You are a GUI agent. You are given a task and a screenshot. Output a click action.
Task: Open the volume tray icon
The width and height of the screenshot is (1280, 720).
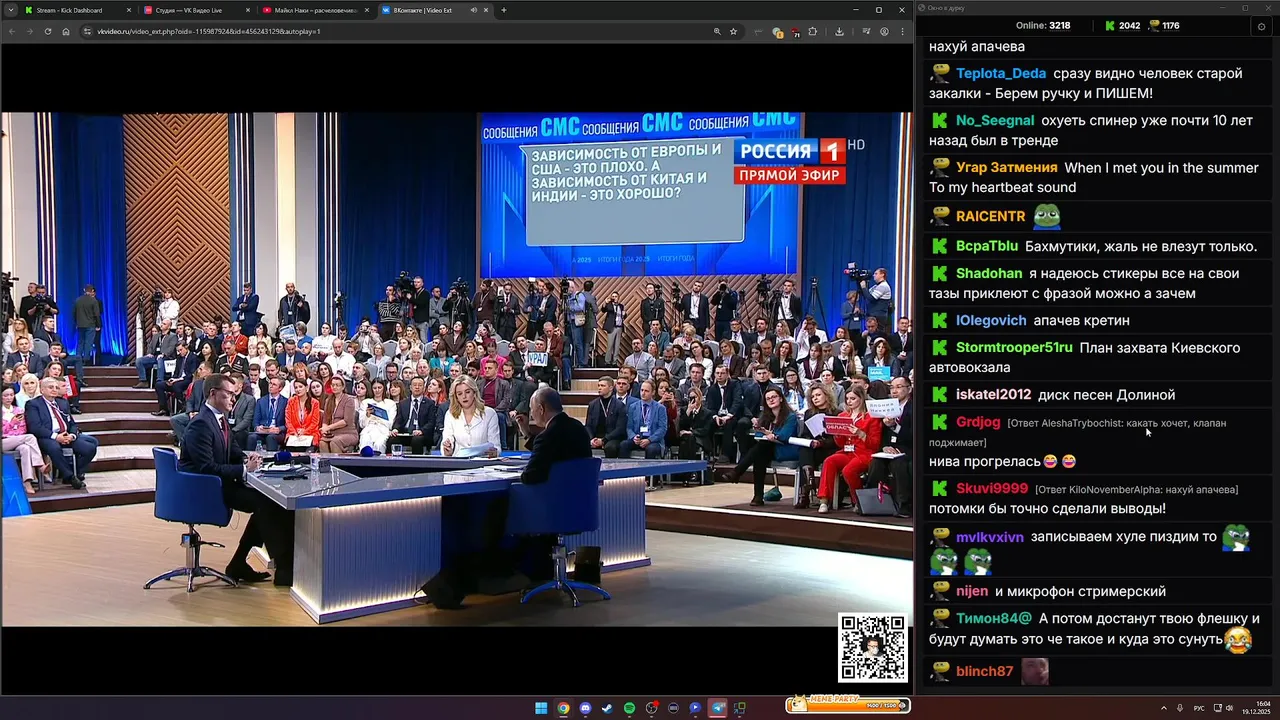click(1229, 708)
